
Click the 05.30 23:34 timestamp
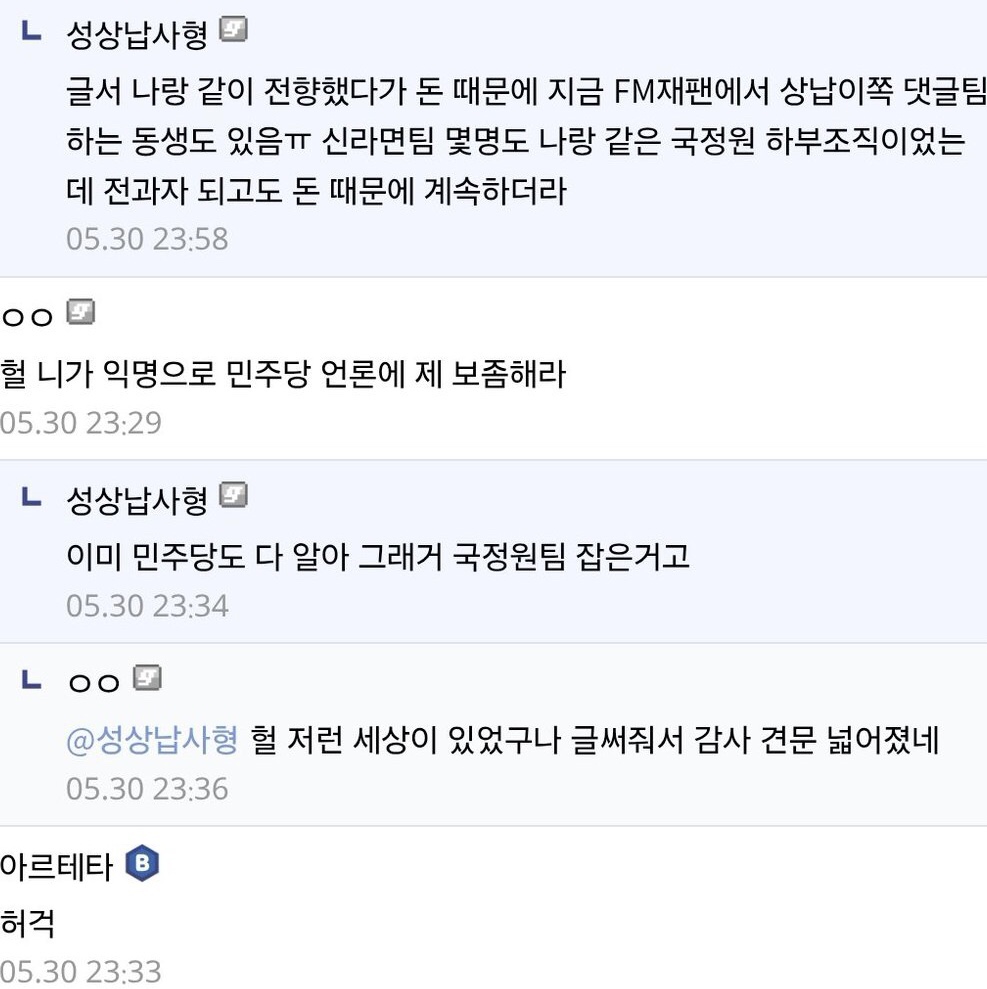pos(147,606)
